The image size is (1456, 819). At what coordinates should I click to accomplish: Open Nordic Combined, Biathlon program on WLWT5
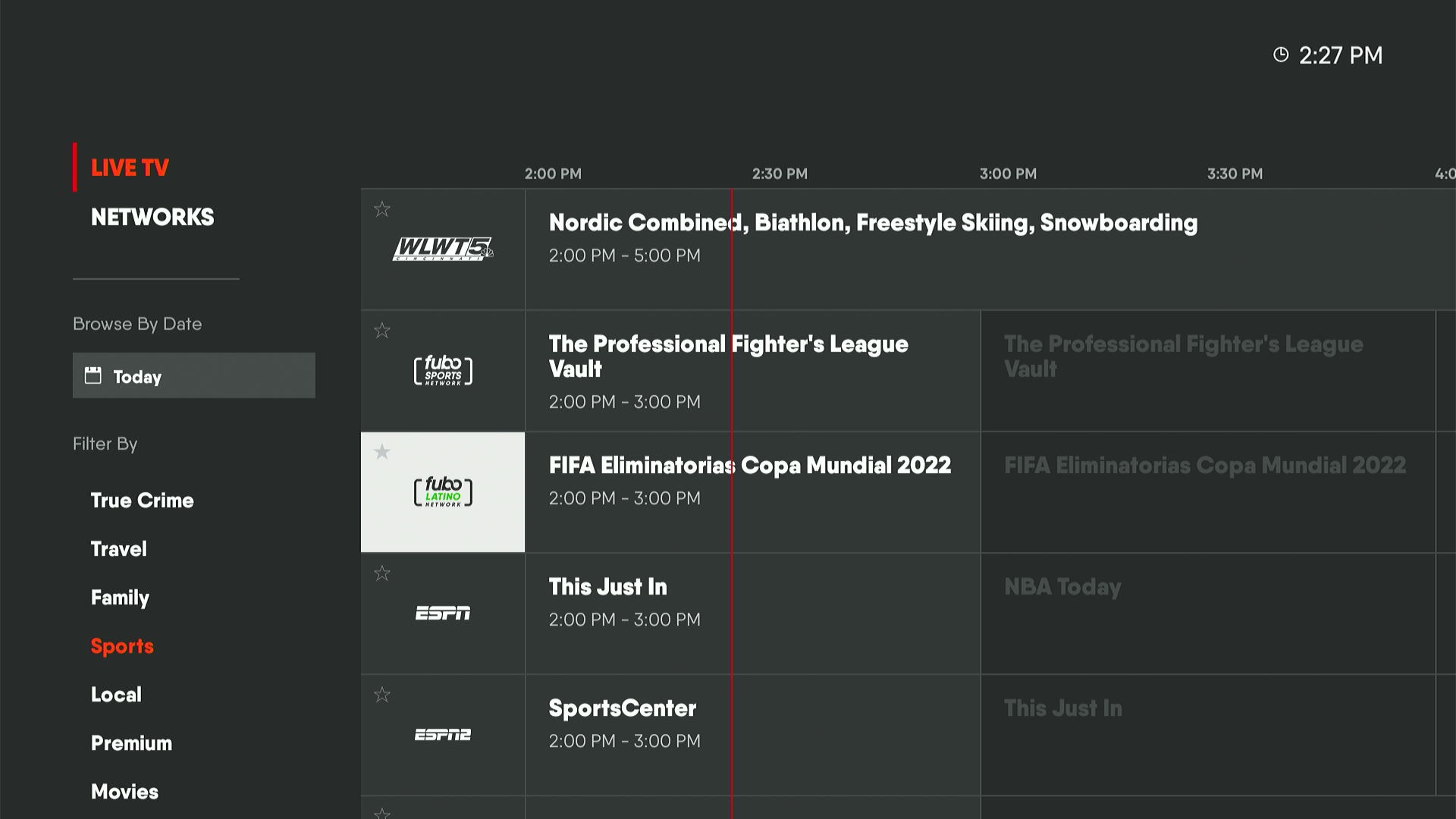(990, 249)
